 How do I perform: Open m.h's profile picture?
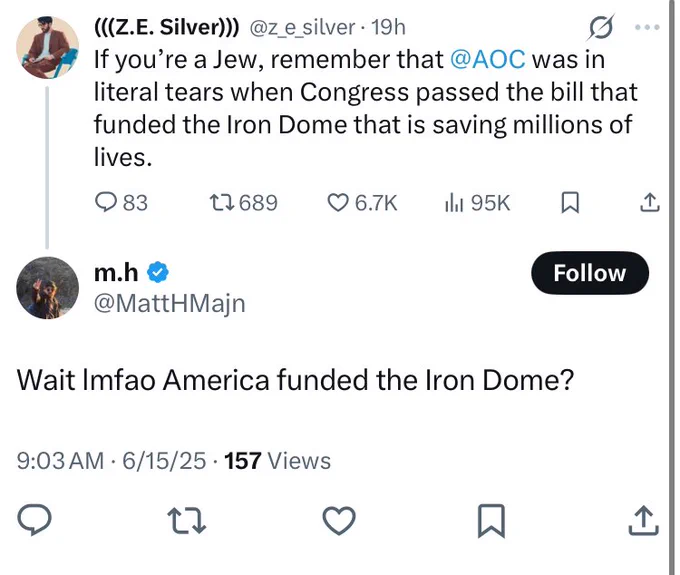pos(47,288)
